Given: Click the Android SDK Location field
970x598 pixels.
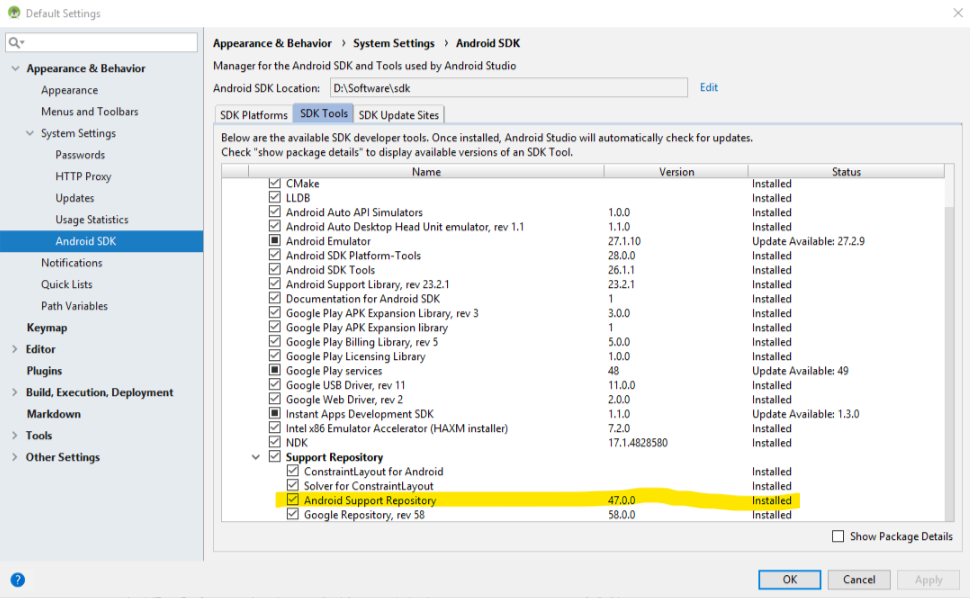Looking at the screenshot, I should point(509,88).
